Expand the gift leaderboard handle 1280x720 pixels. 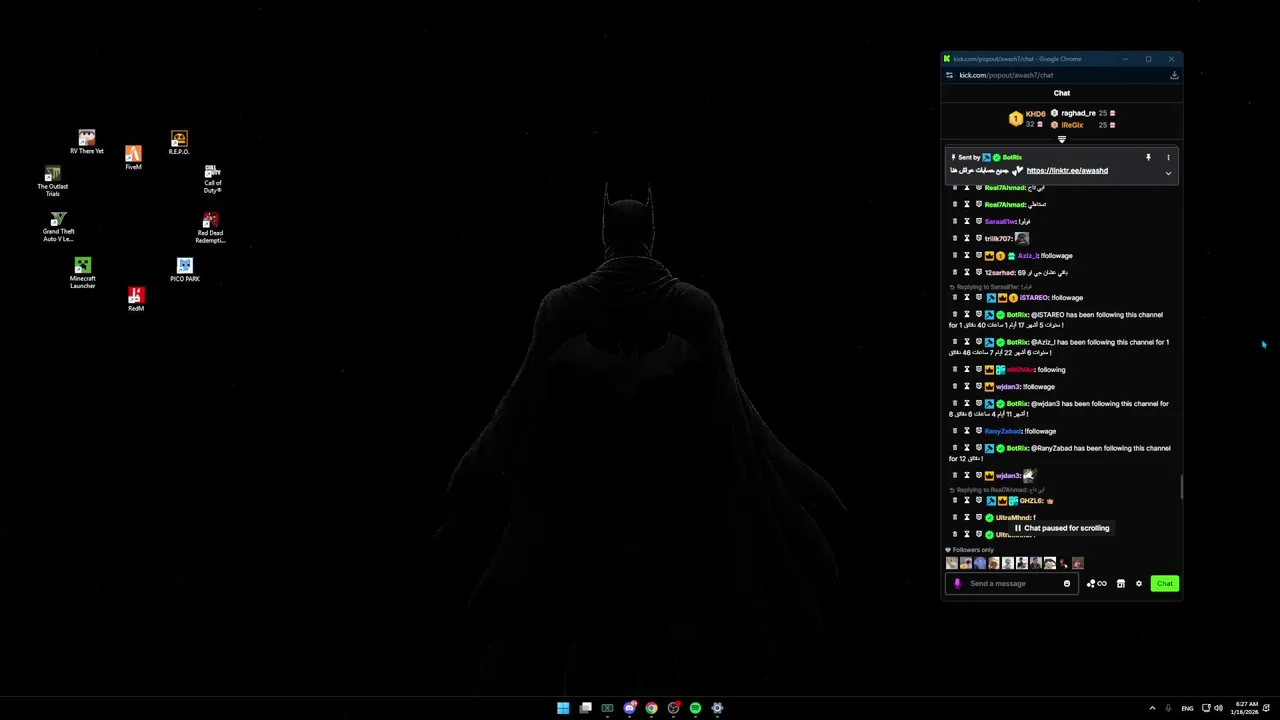click(1062, 139)
